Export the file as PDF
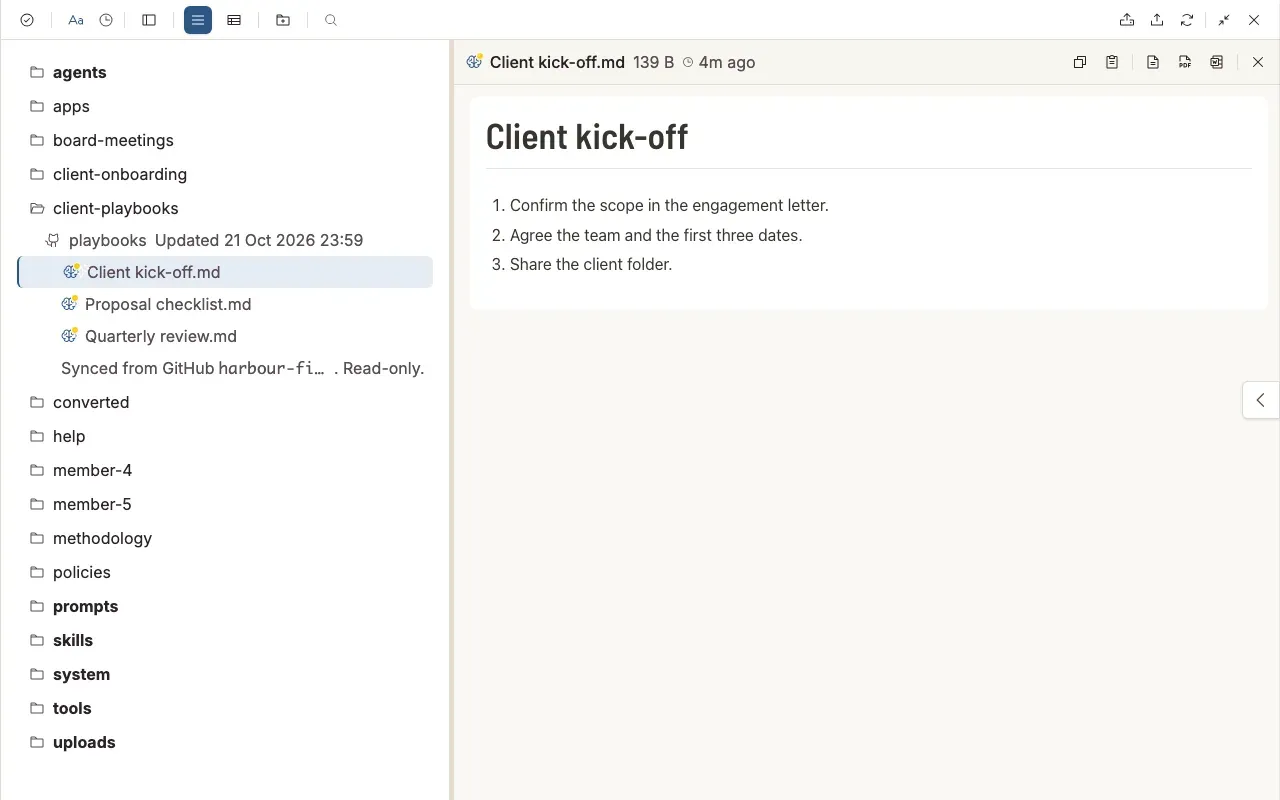Screen dimensions: 1280x800 [x=1185, y=62]
